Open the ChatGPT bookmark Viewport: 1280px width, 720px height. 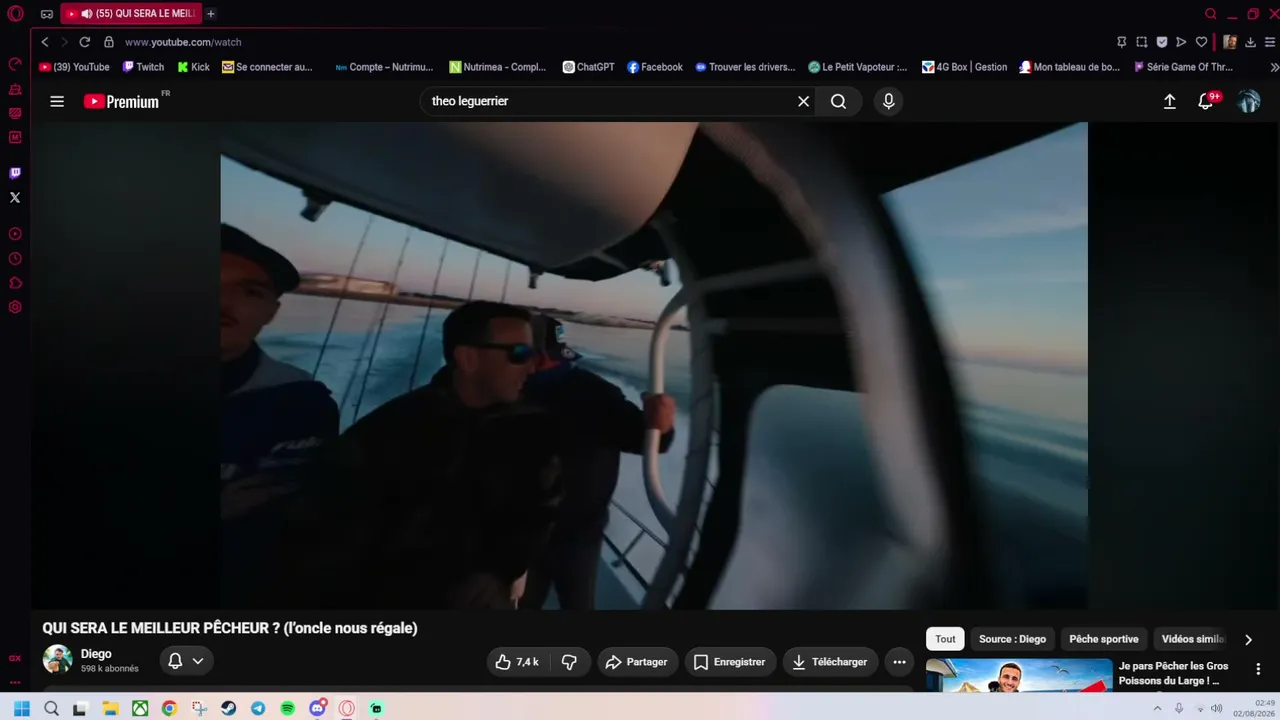coord(588,67)
